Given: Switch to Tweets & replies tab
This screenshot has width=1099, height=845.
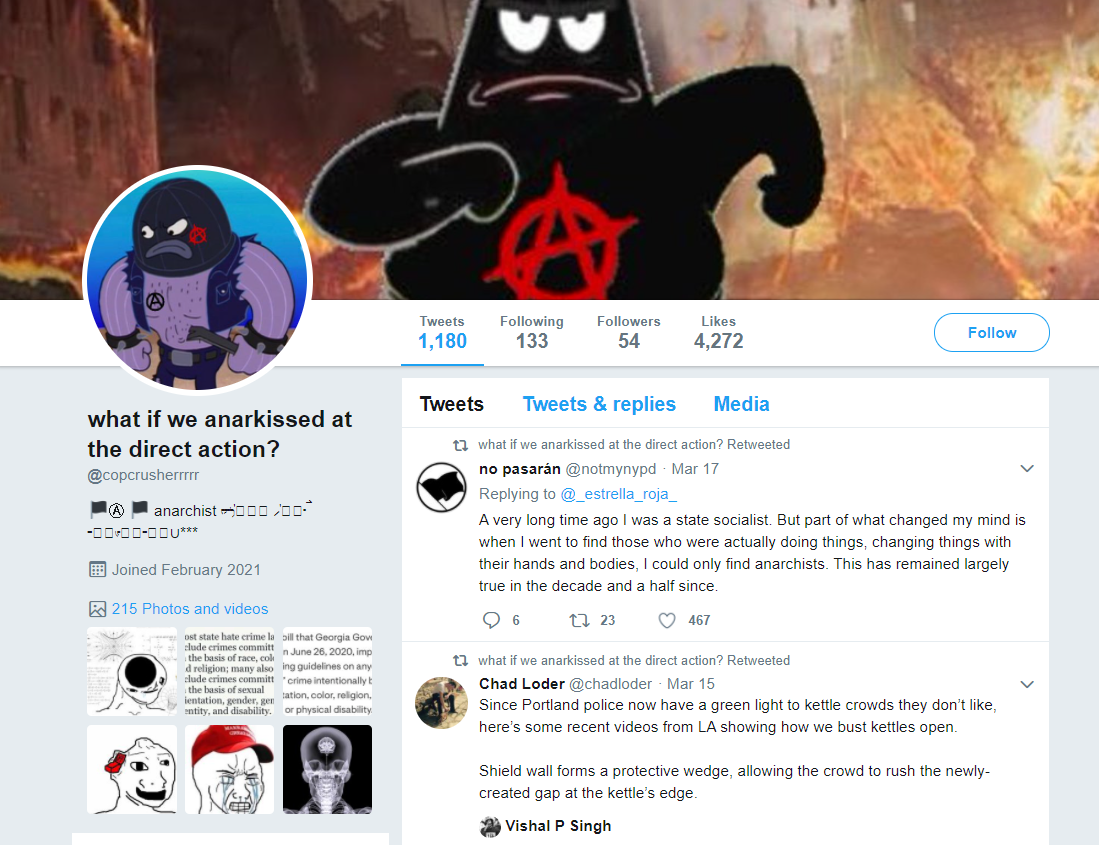Looking at the screenshot, I should coord(599,404).
